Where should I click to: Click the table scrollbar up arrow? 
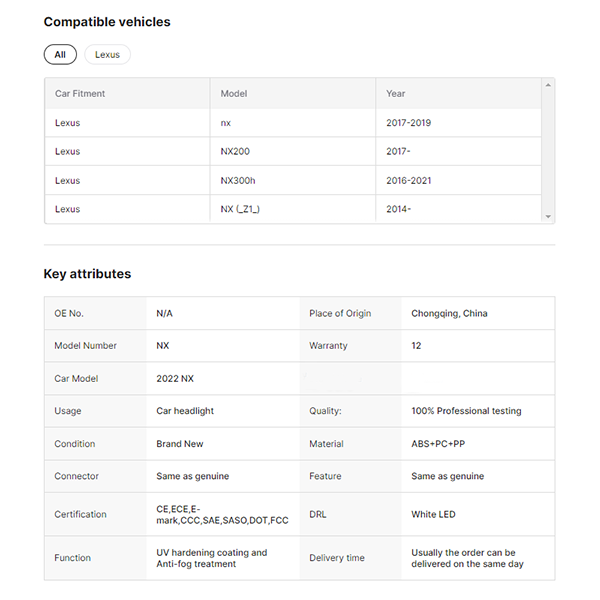click(x=548, y=85)
